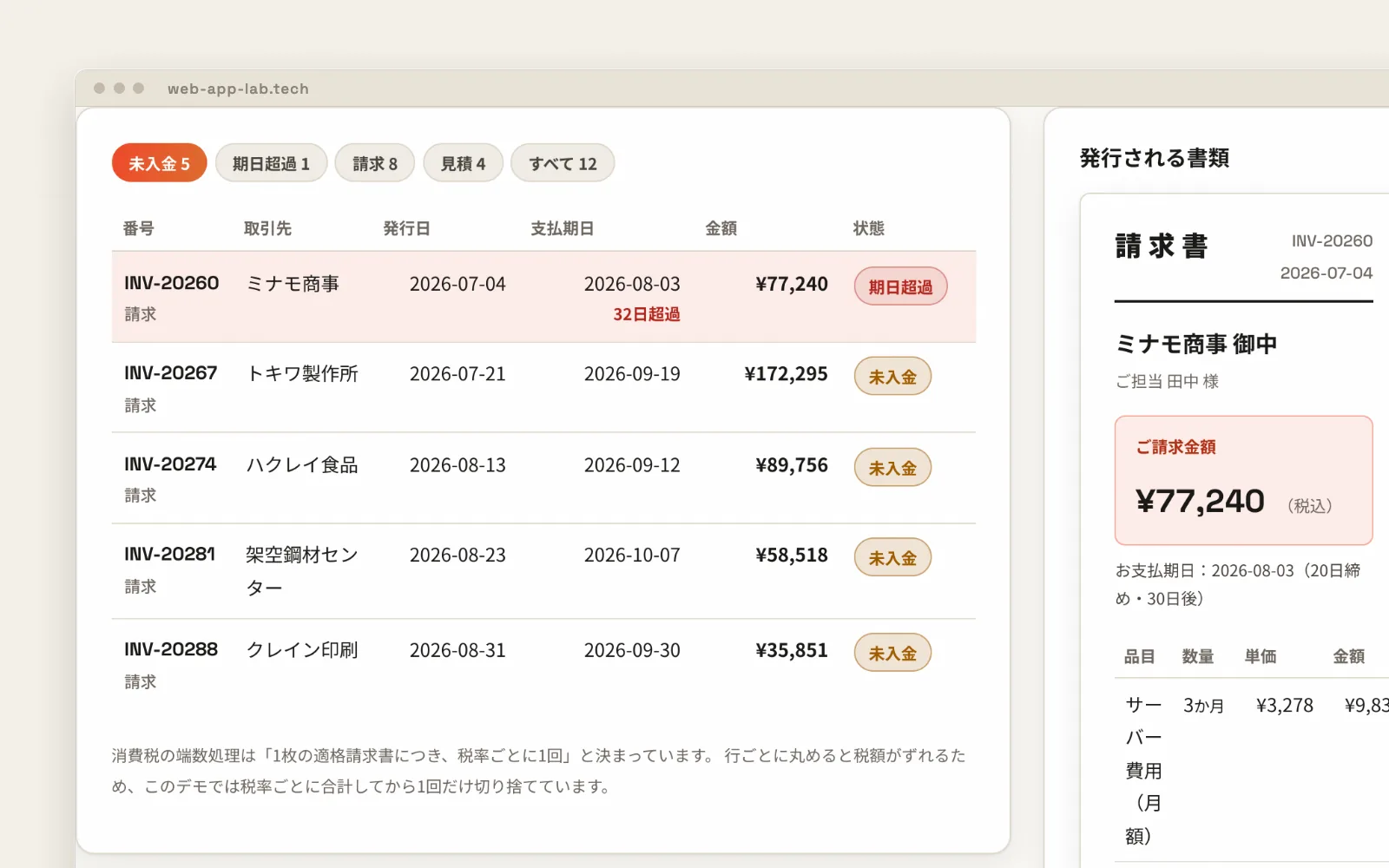Click amount ¥89,756
Image resolution: width=1389 pixels, height=868 pixels.
pos(792,465)
